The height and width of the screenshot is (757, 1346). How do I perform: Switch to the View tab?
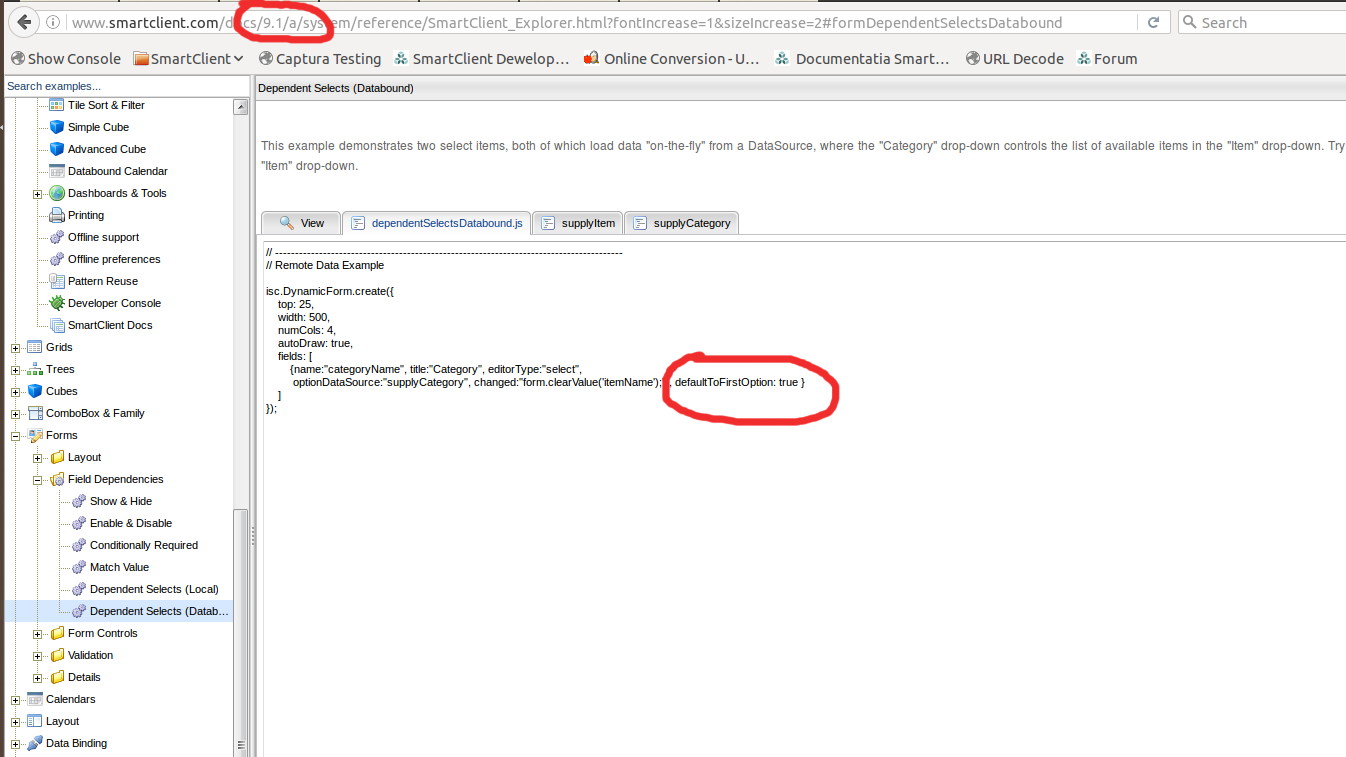[300, 223]
